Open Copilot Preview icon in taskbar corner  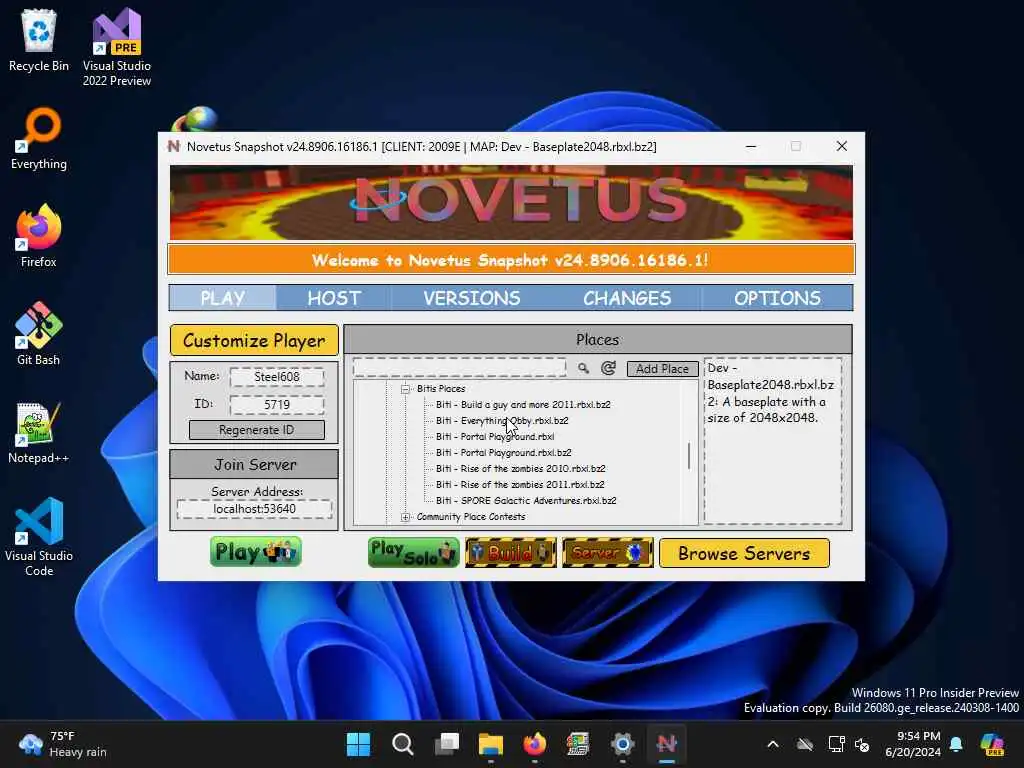click(992, 744)
